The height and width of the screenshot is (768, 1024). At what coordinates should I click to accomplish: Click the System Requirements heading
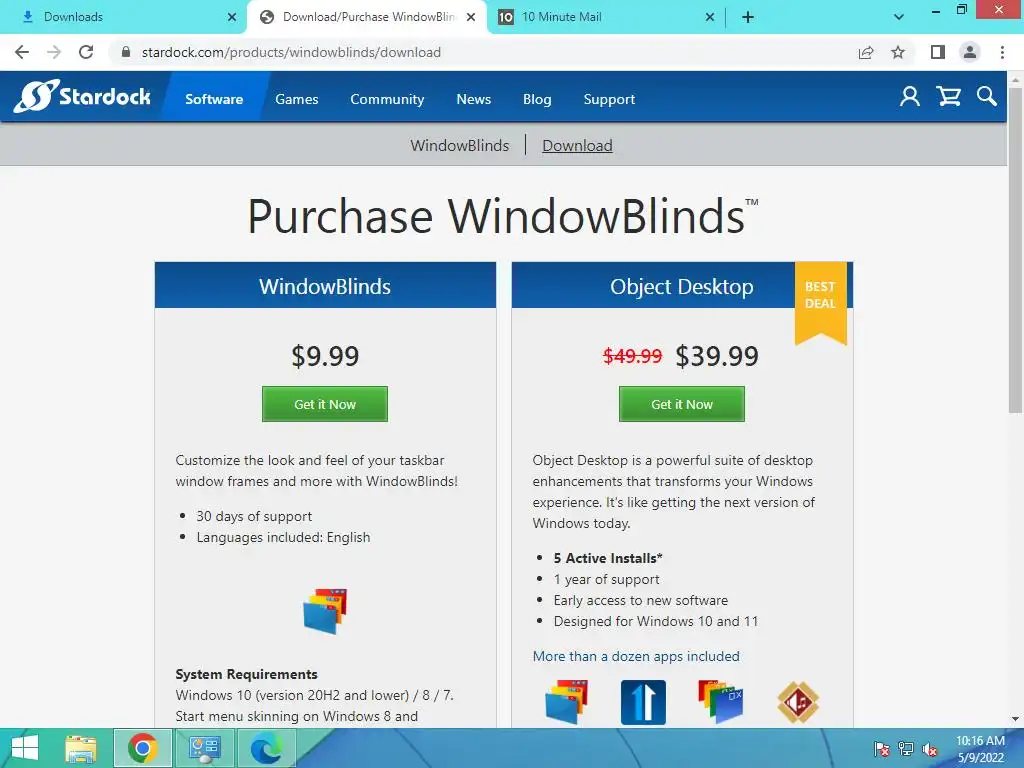246,674
